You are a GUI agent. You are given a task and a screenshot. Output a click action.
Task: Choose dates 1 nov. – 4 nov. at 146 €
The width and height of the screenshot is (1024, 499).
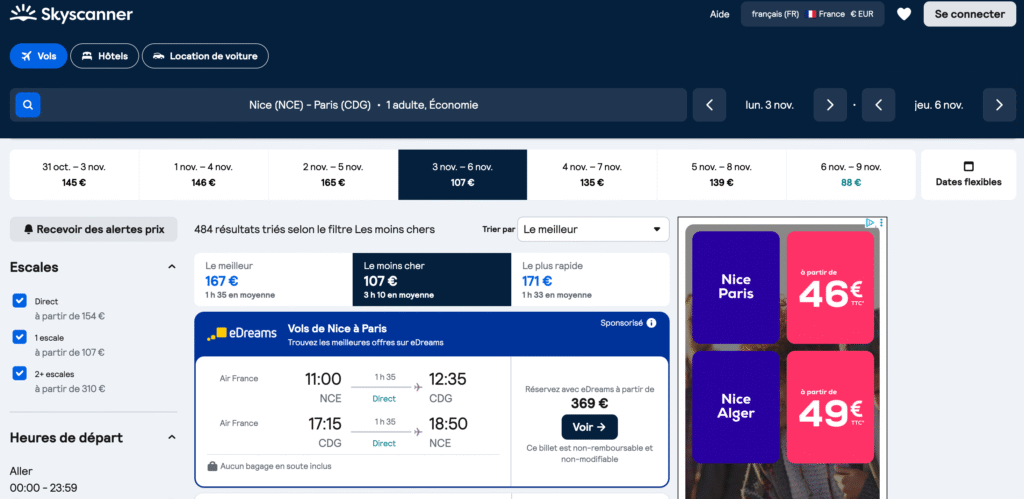[203, 174]
